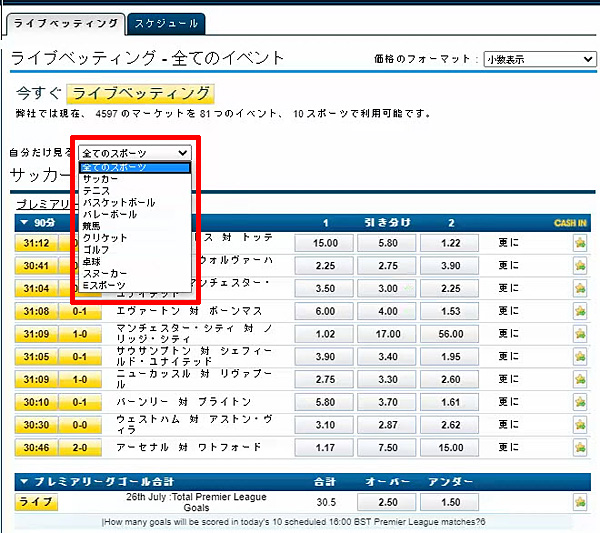600x533 pixels.
Task: Click the 56.00 away odds
Action: pos(450,334)
